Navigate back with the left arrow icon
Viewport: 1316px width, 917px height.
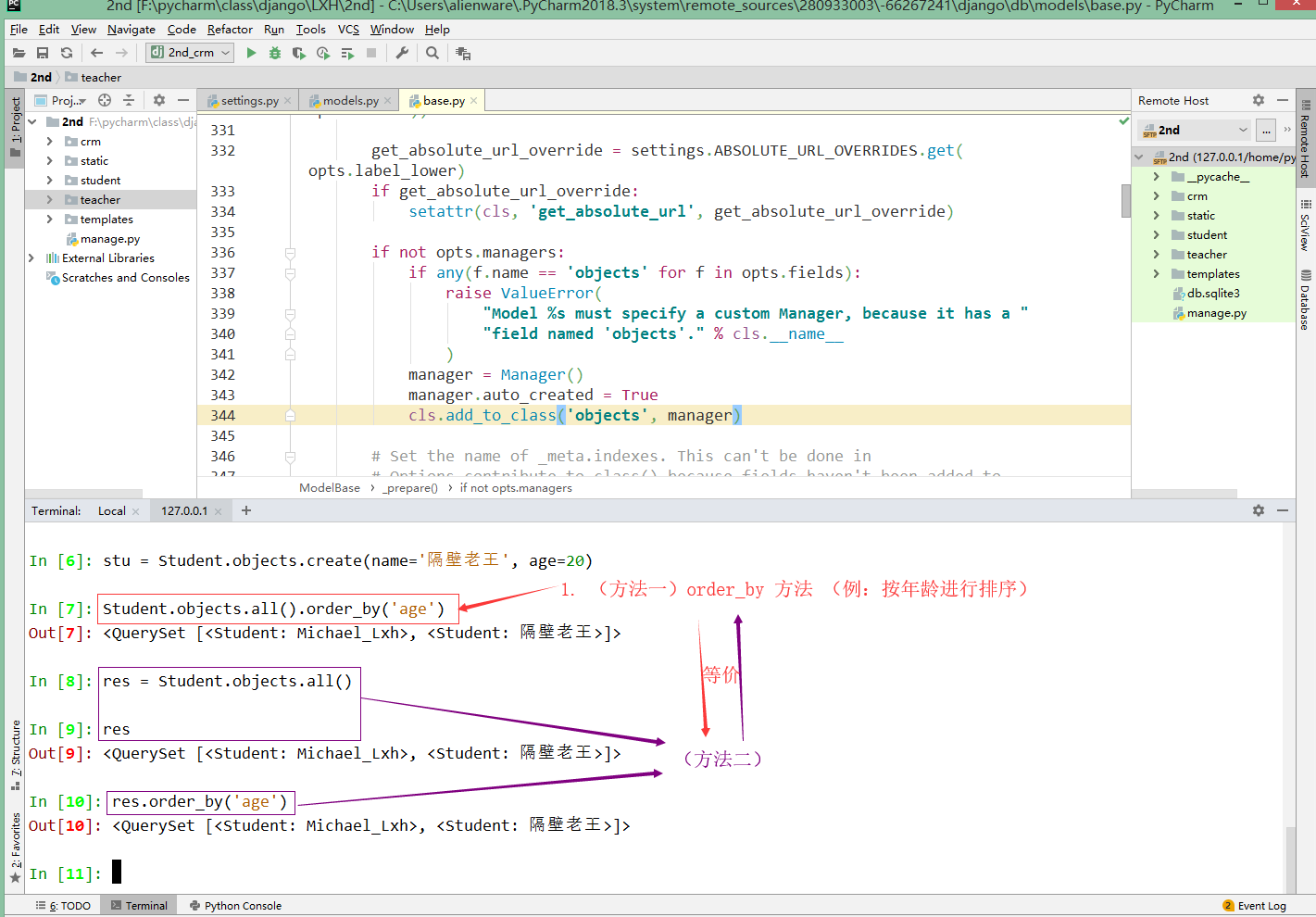click(96, 54)
